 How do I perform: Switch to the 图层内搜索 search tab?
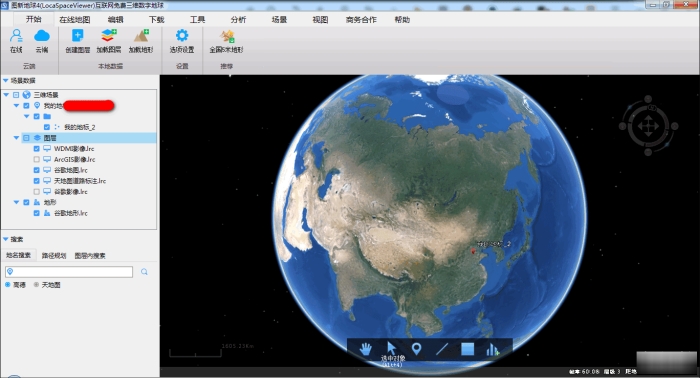(90, 256)
